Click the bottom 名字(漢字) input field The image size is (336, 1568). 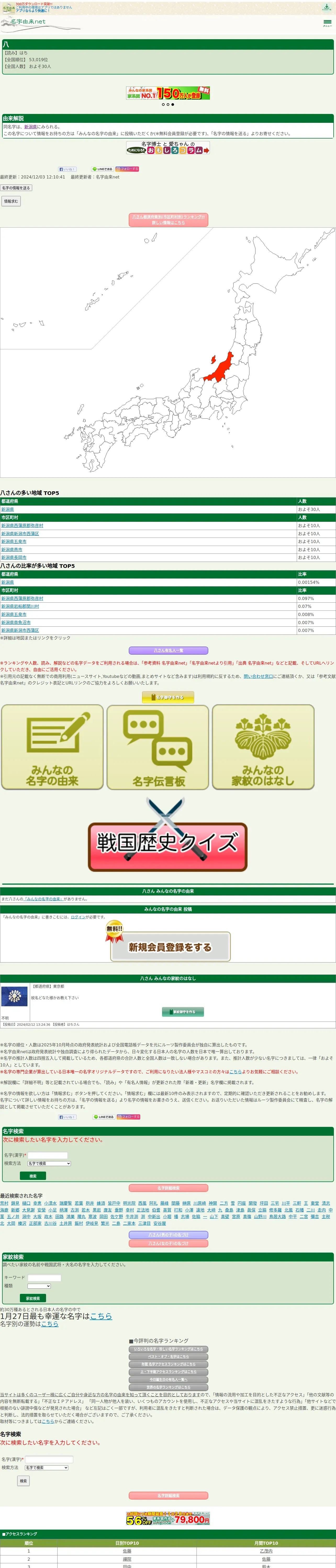[x=49, y=1460]
